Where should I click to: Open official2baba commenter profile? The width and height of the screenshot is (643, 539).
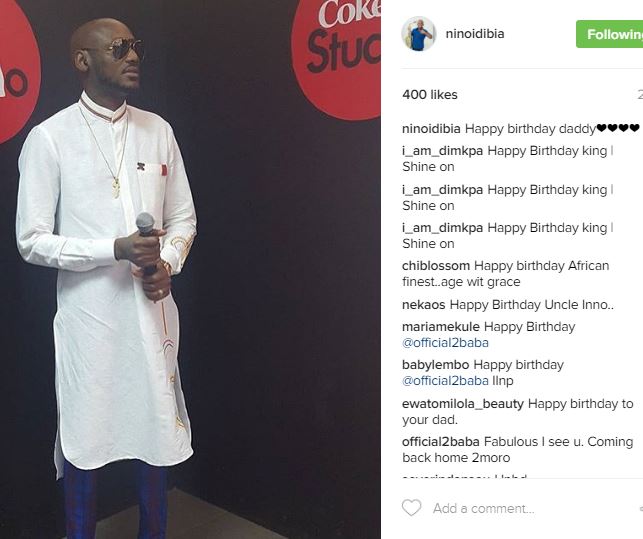pyautogui.click(x=441, y=442)
